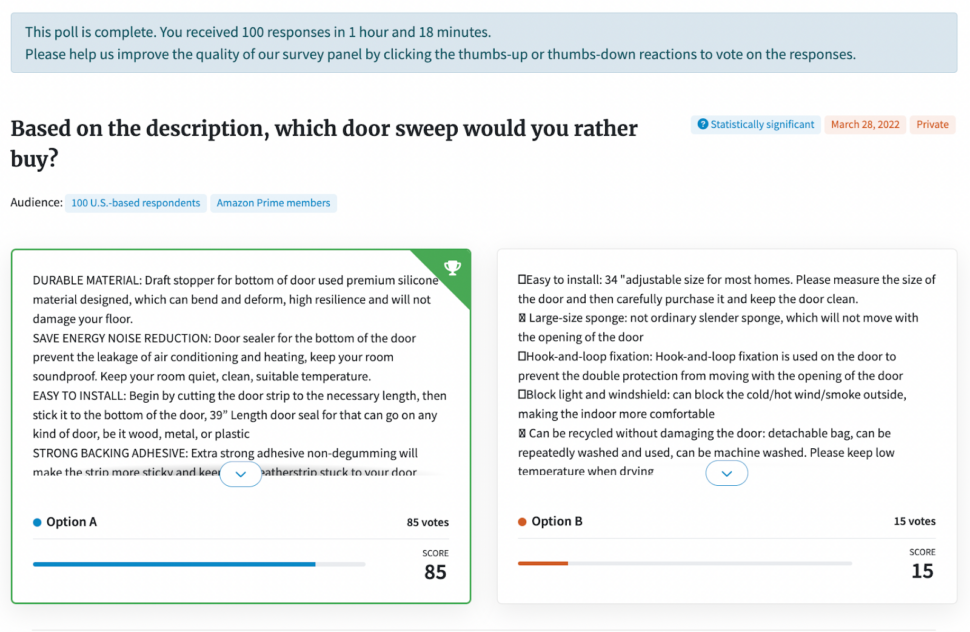Viewport: 970px width, 632px height.
Task: Click the poll question heading
Action: pyautogui.click(x=324, y=144)
